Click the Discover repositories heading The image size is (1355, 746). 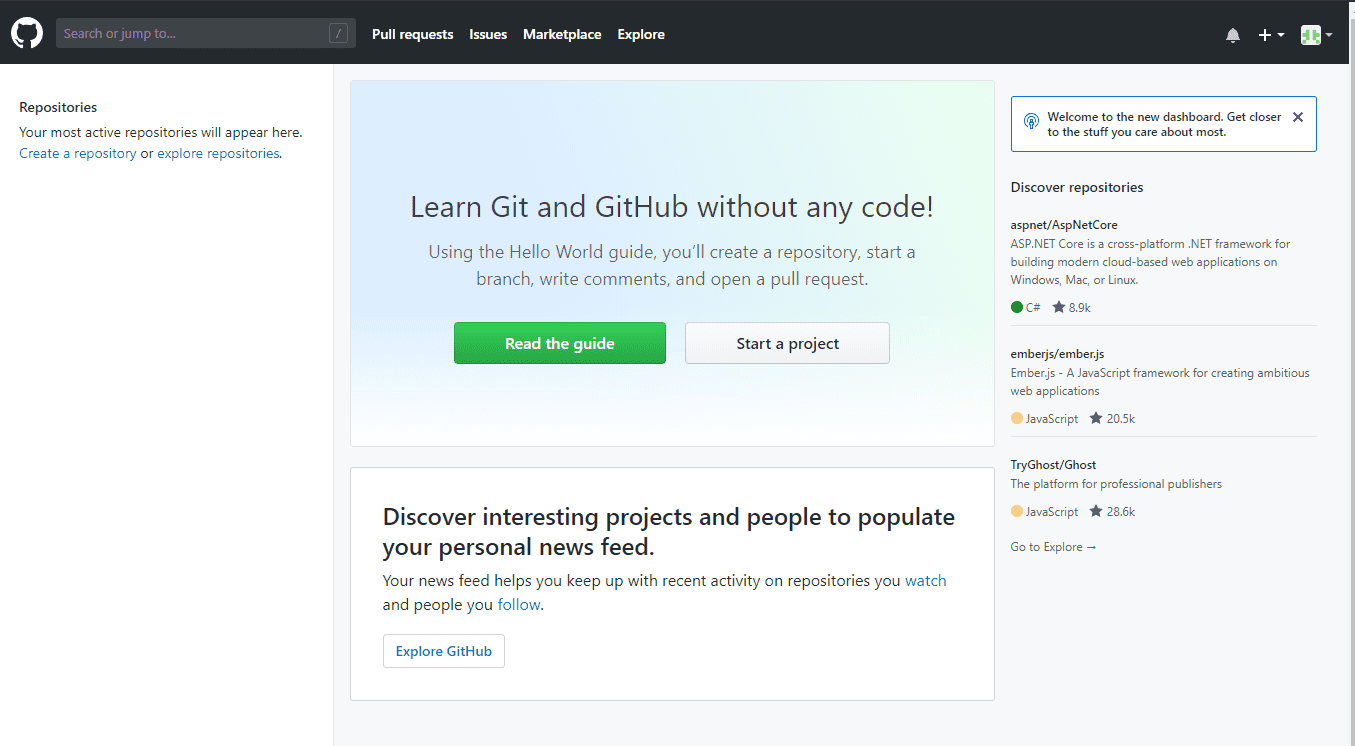[x=1077, y=187]
